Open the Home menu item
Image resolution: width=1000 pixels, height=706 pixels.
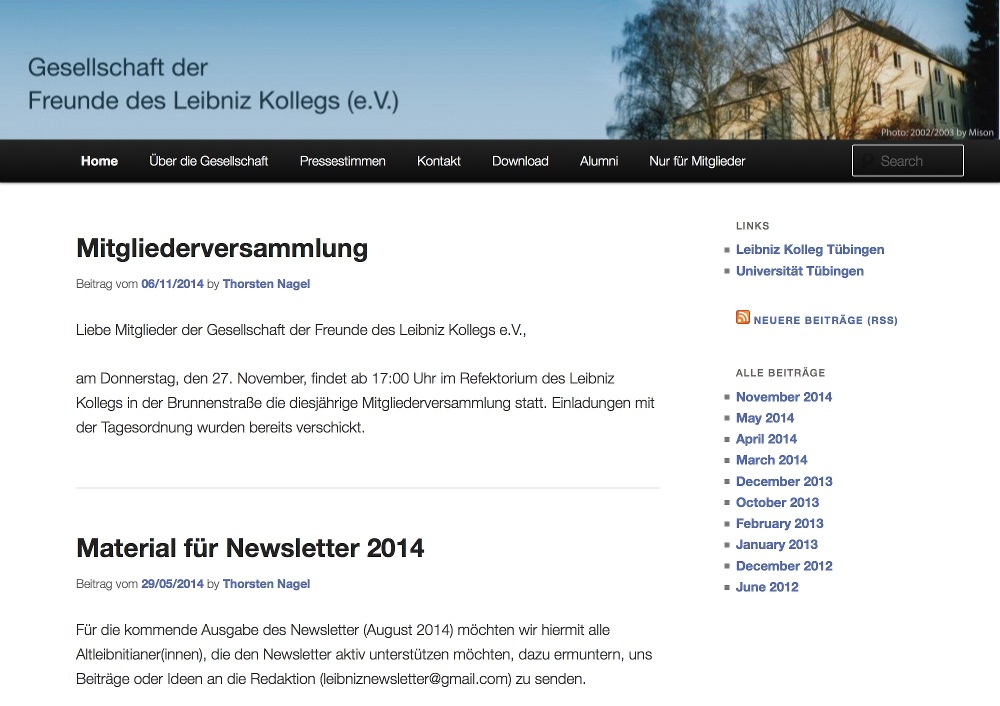pyautogui.click(x=99, y=161)
